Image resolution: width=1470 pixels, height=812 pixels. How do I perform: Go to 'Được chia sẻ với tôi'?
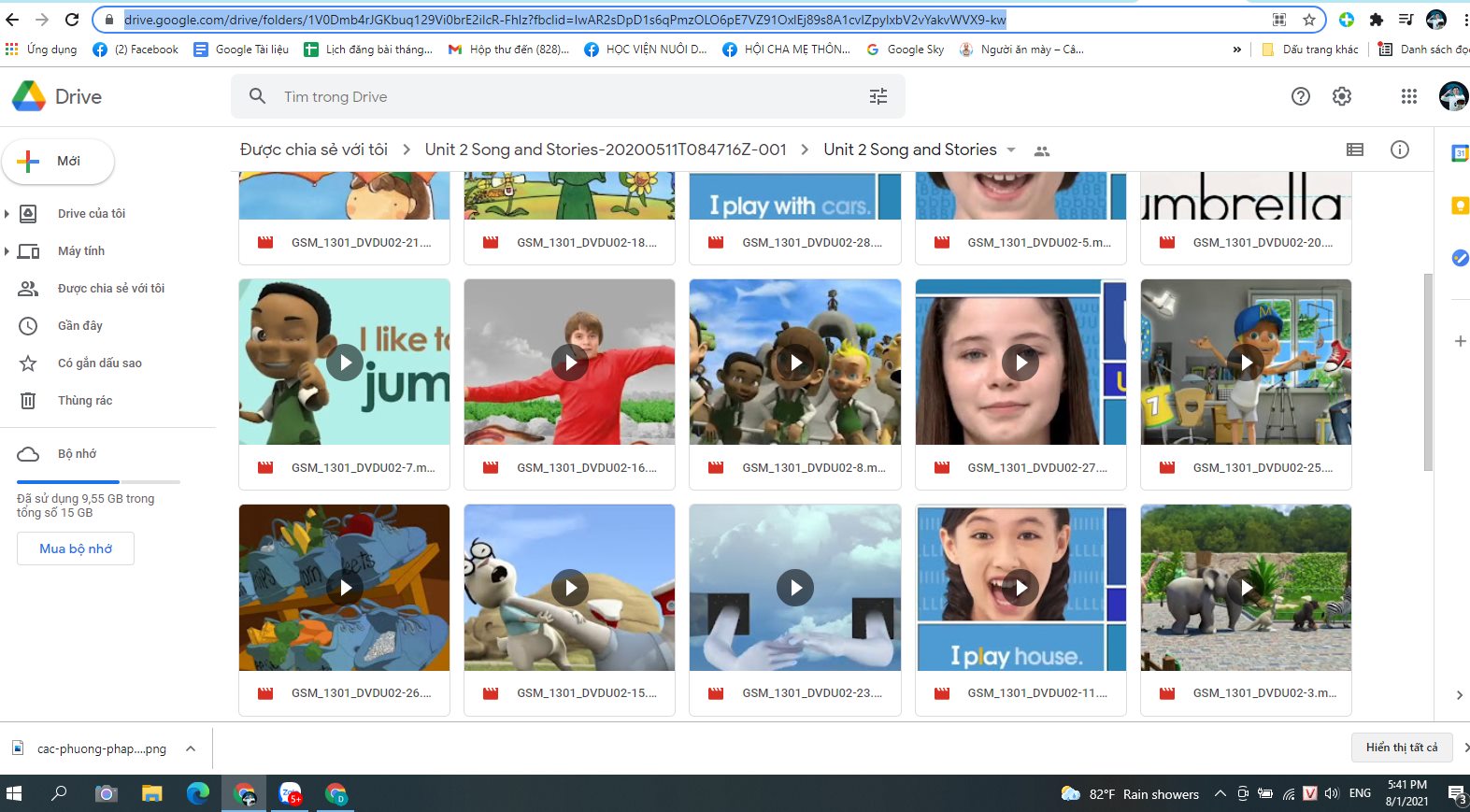pyautogui.click(x=110, y=289)
